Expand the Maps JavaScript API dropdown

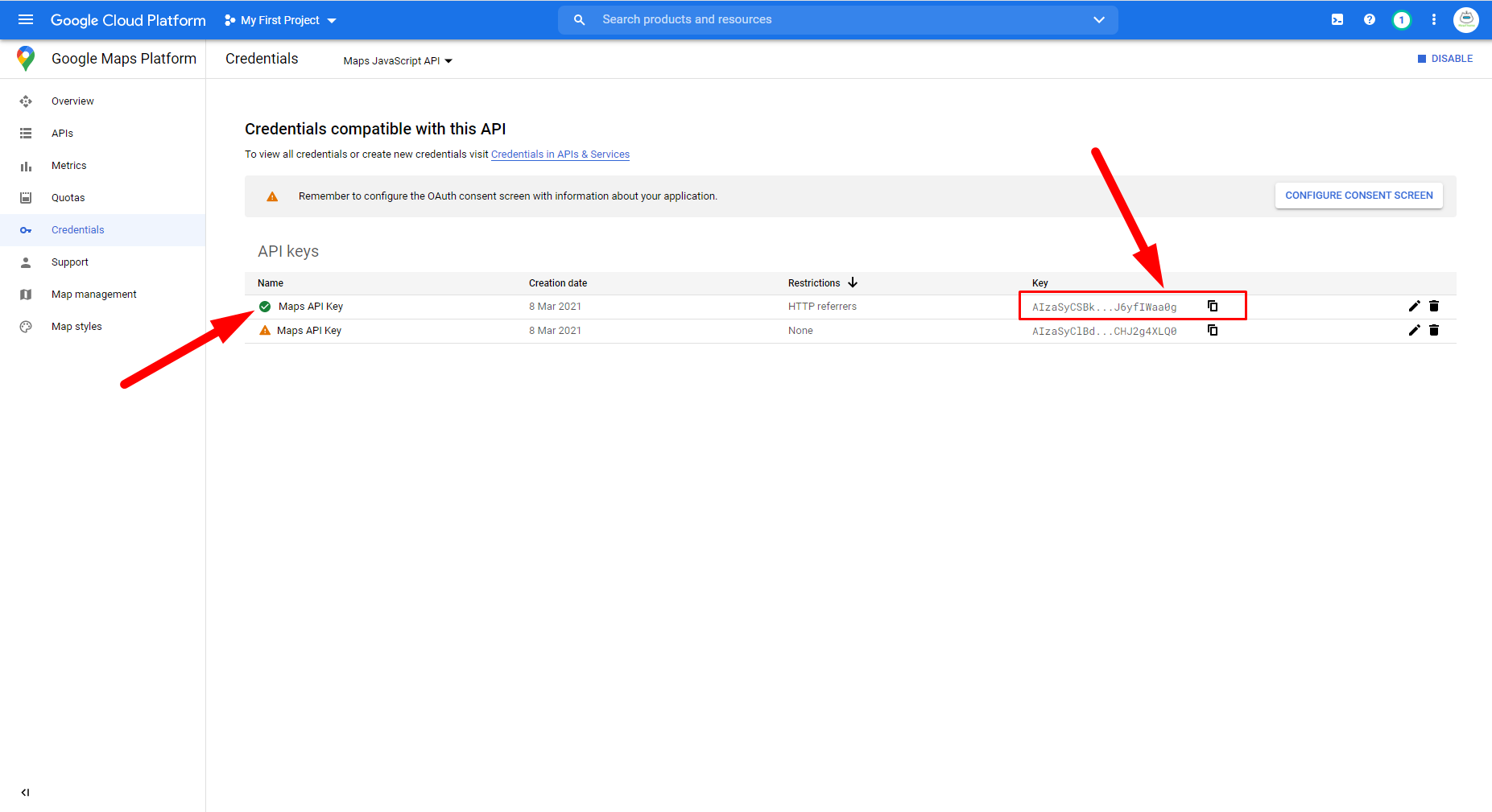click(x=398, y=61)
